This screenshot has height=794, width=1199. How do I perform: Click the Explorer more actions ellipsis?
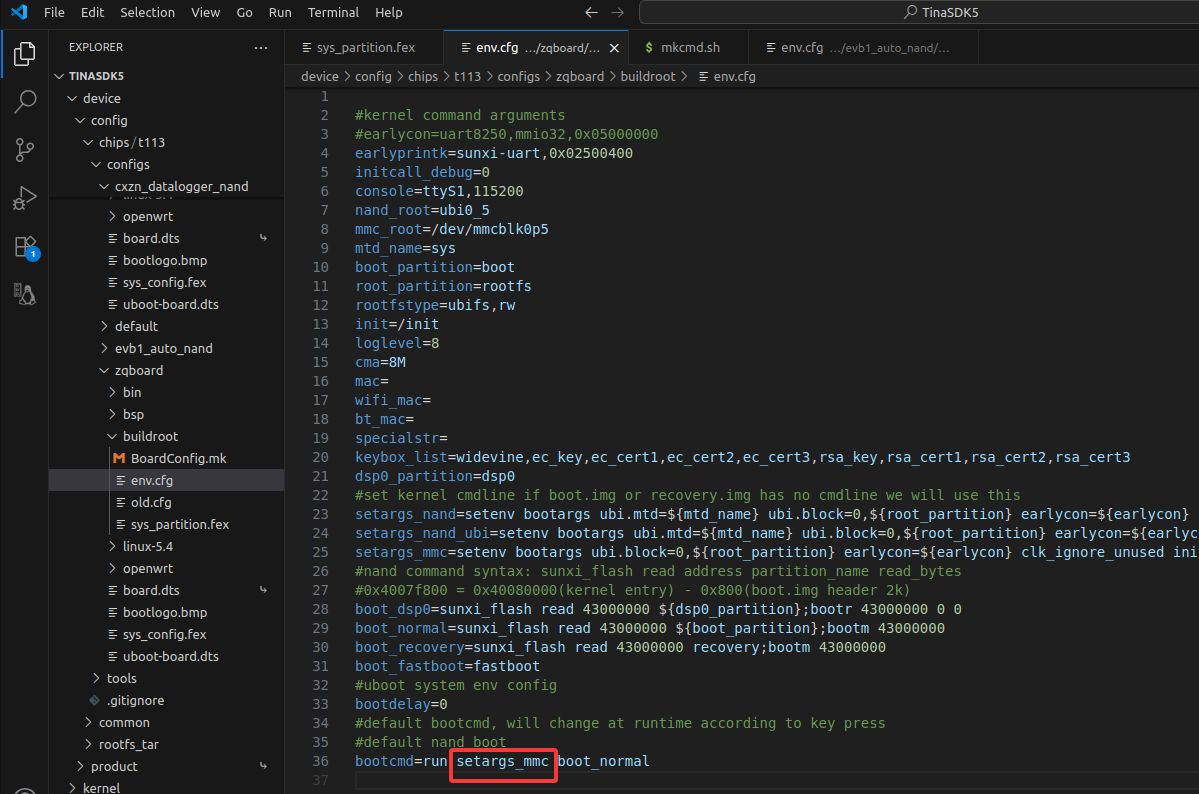point(261,47)
